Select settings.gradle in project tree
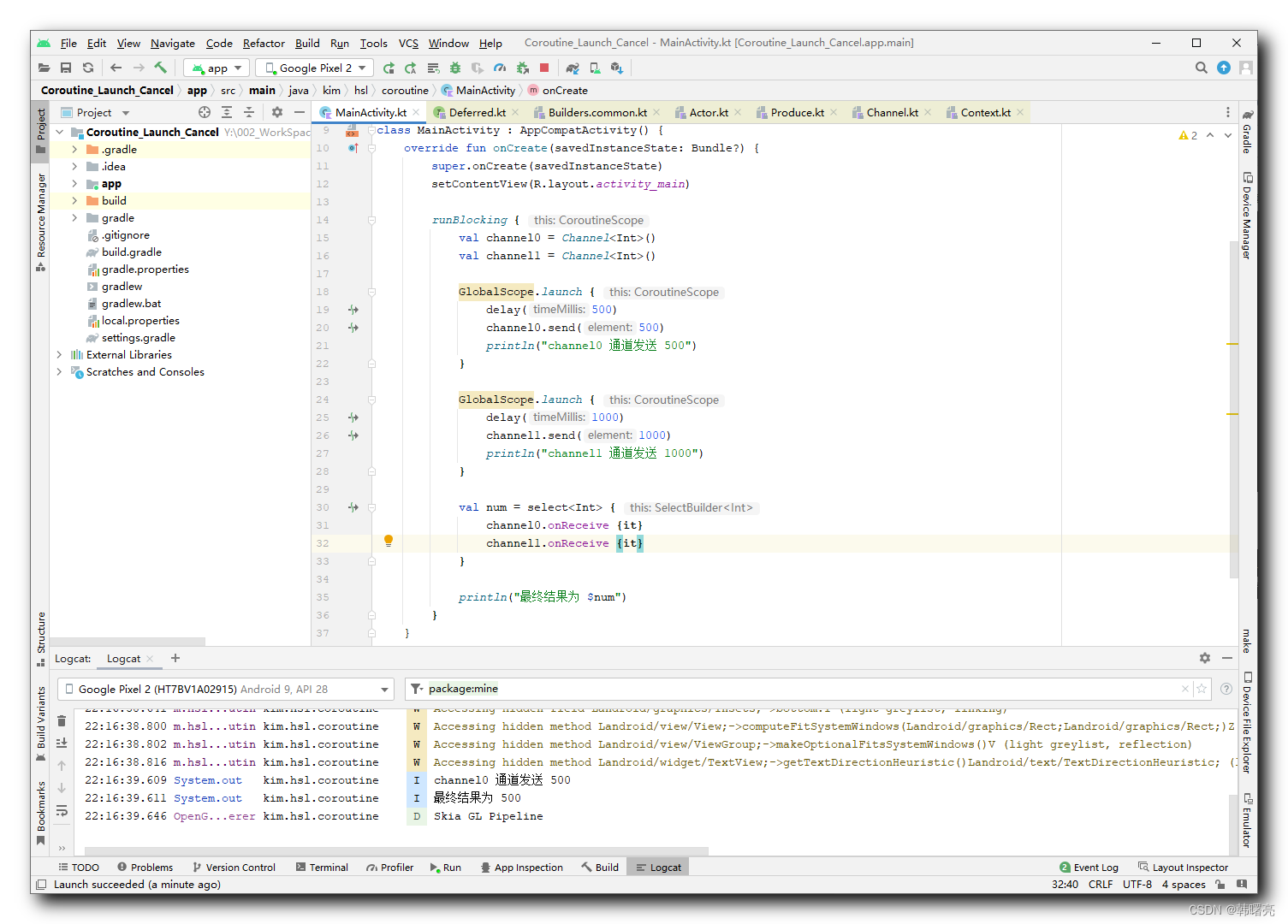Image resolution: width=1288 pixels, height=924 pixels. point(138,338)
